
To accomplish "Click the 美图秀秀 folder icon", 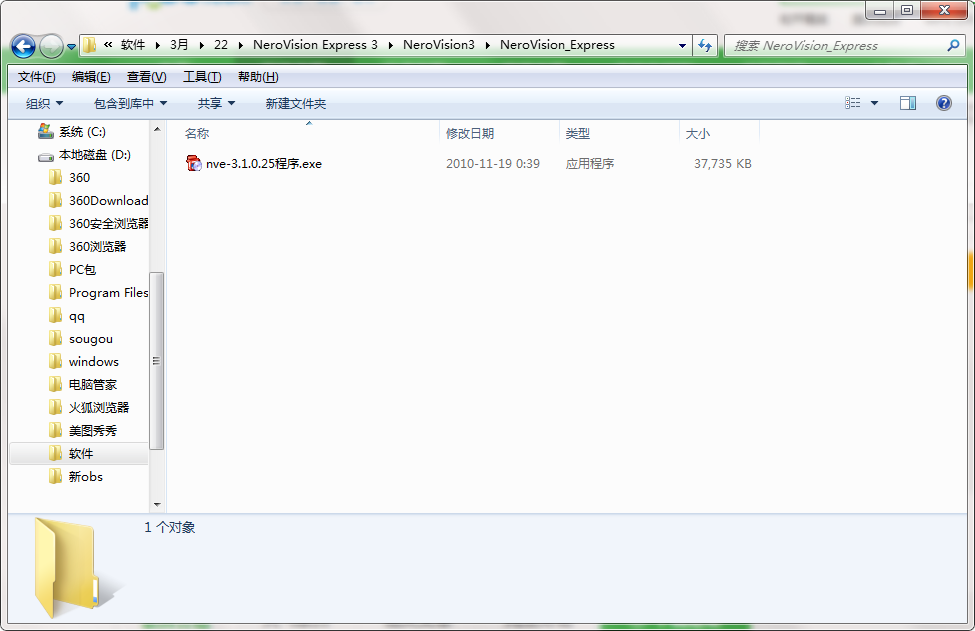I will coord(55,430).
